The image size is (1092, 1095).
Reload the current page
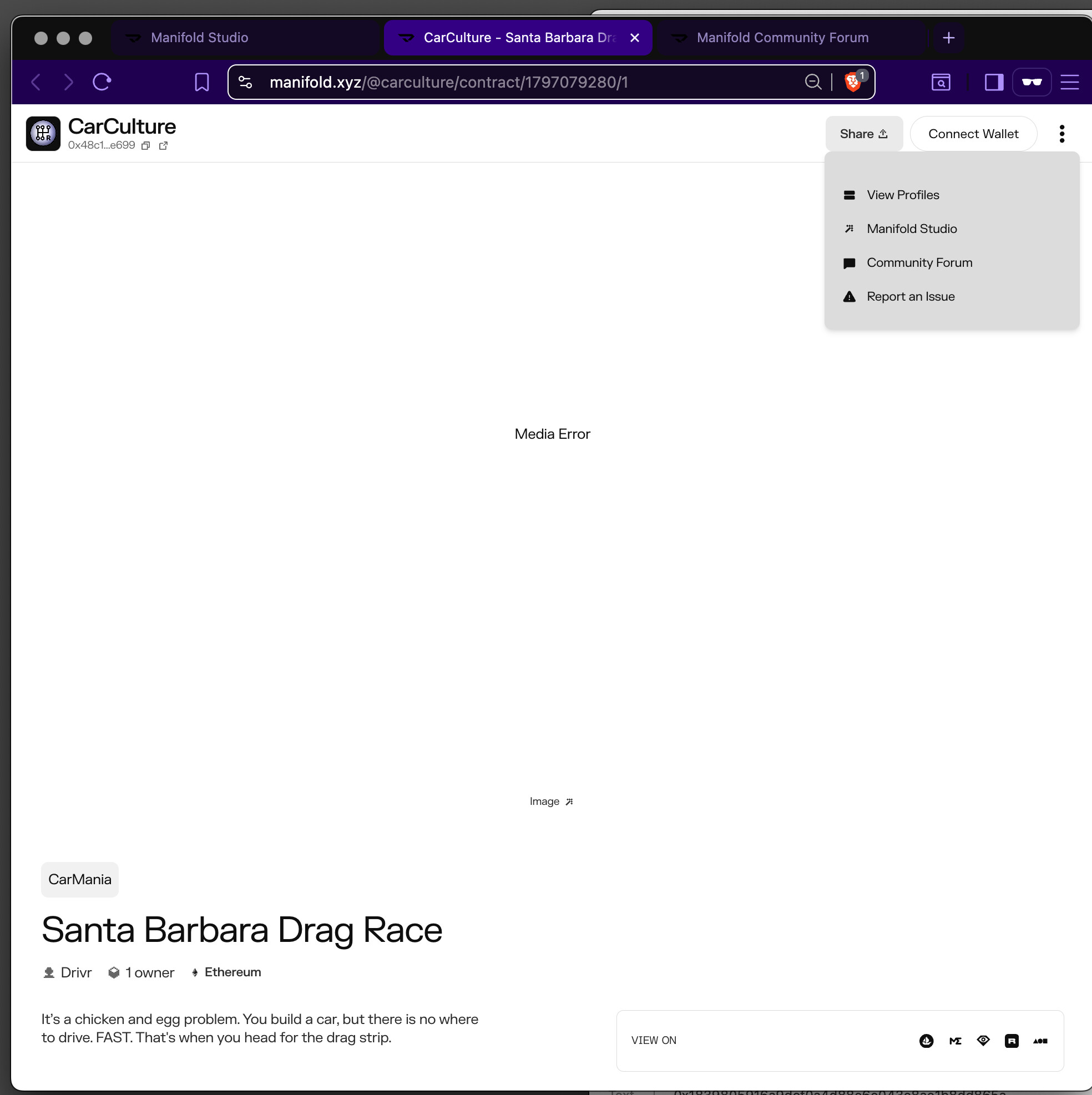pos(102,82)
